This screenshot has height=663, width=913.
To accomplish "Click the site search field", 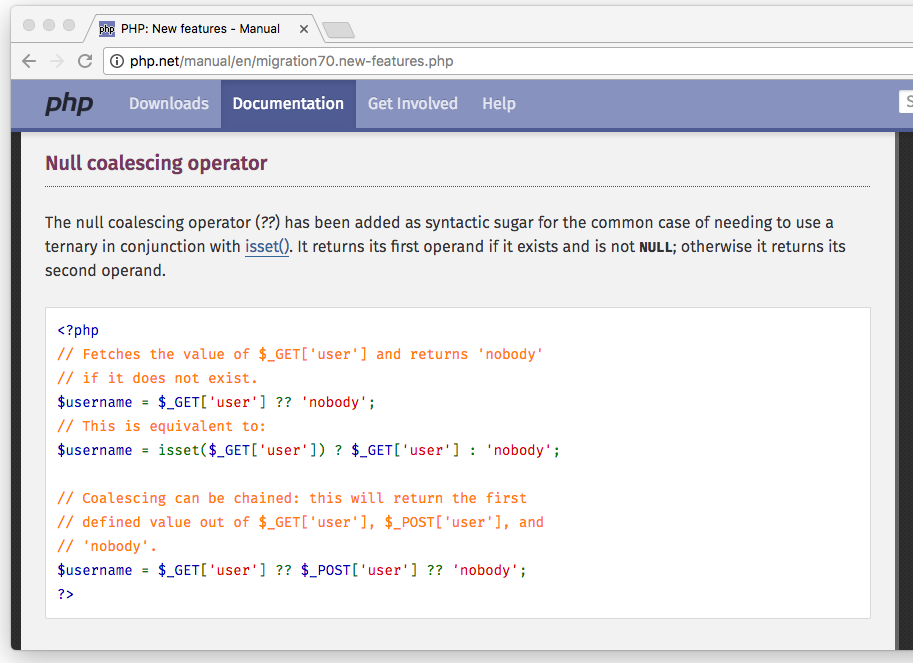I will [906, 102].
